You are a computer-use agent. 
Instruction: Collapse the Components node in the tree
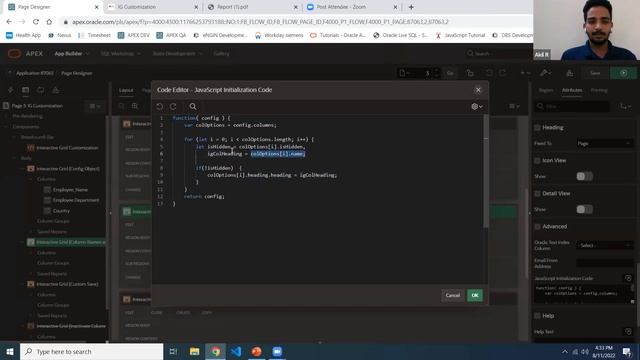point(7,127)
